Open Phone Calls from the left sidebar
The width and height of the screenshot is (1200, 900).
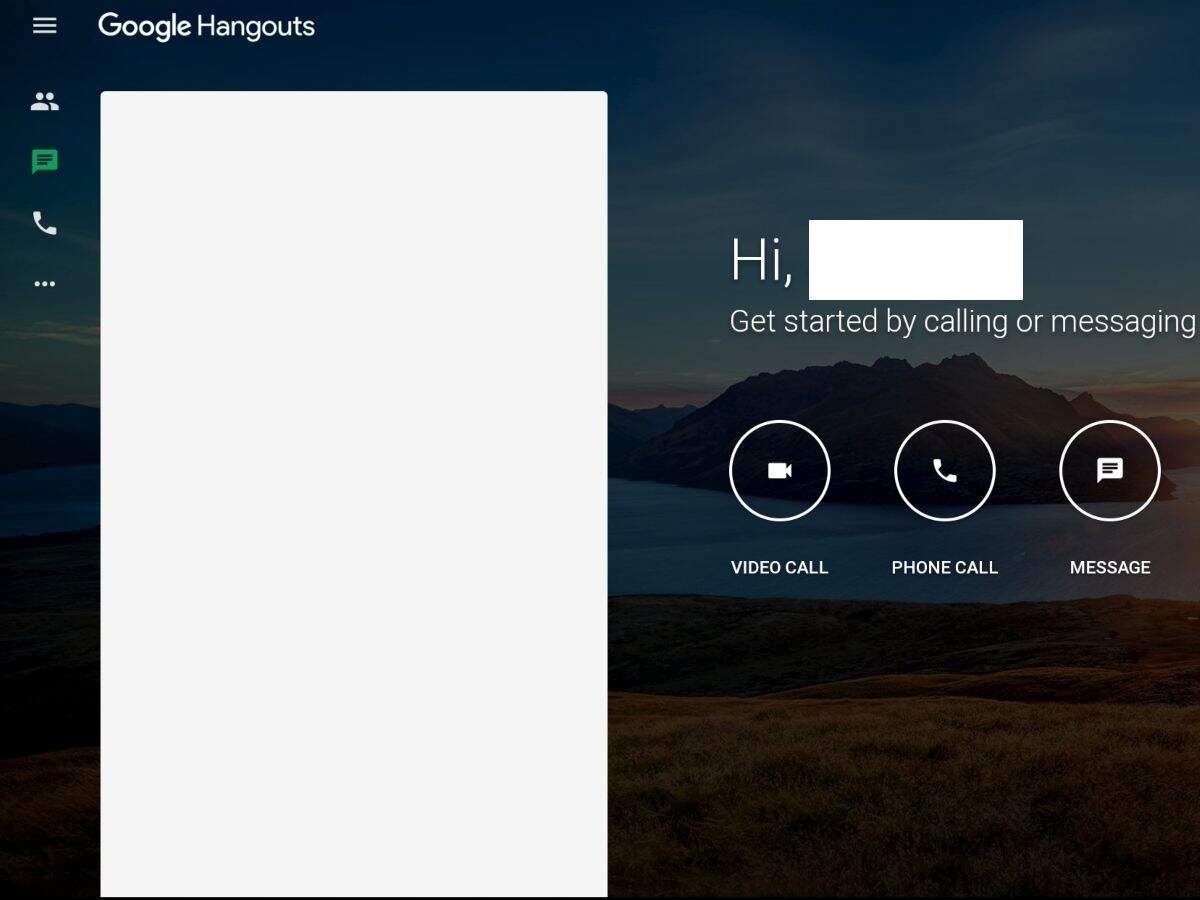[45, 223]
